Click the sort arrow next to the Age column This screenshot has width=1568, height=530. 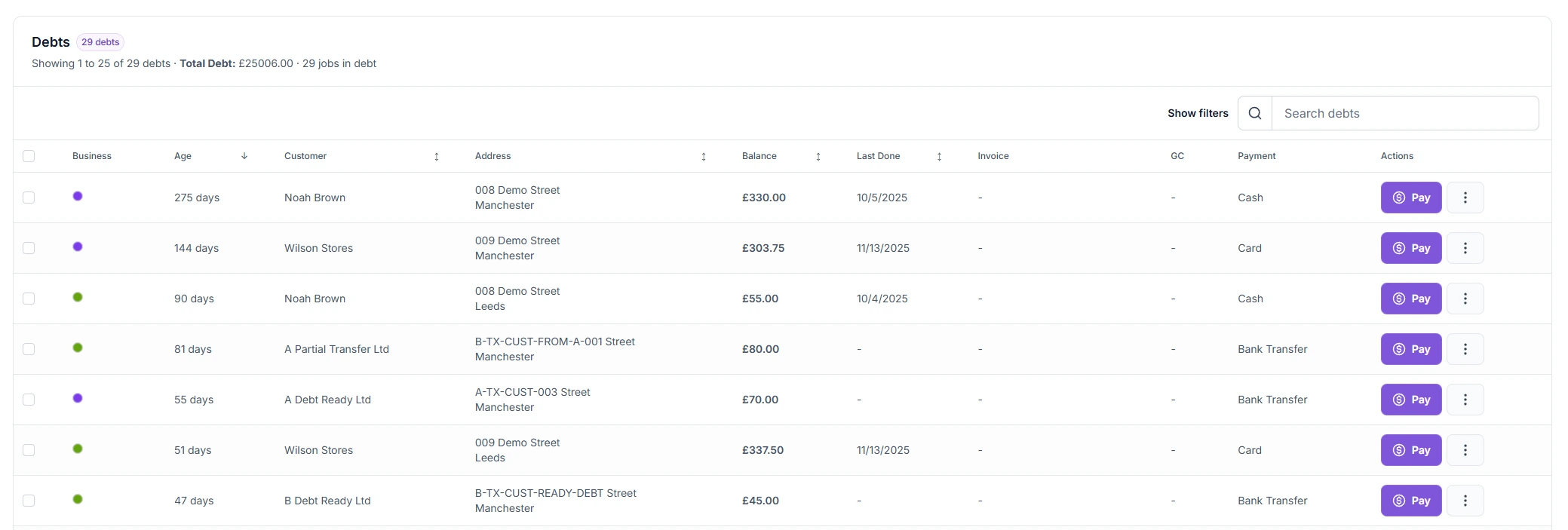click(244, 156)
